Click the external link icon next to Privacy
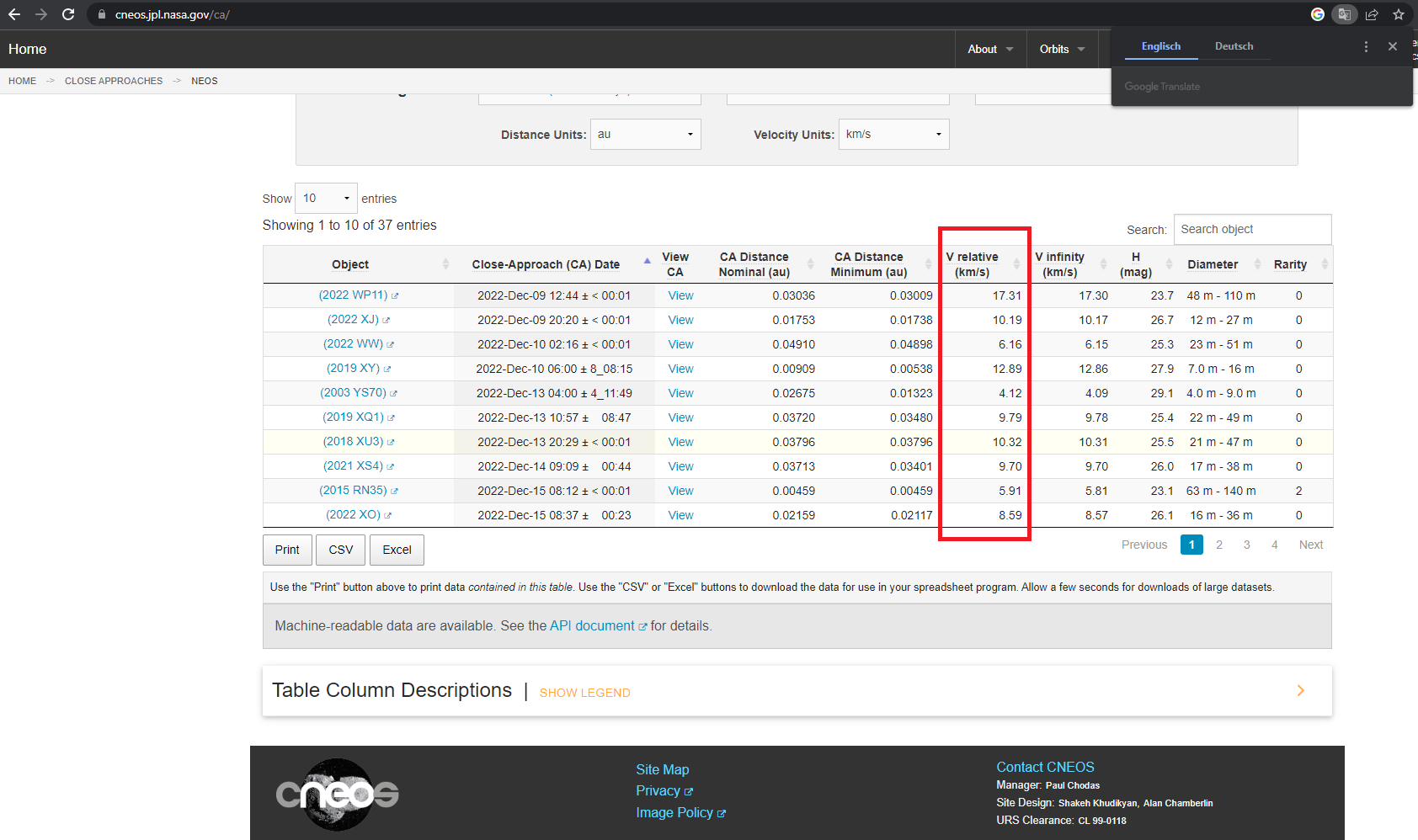 pyautogui.click(x=689, y=792)
